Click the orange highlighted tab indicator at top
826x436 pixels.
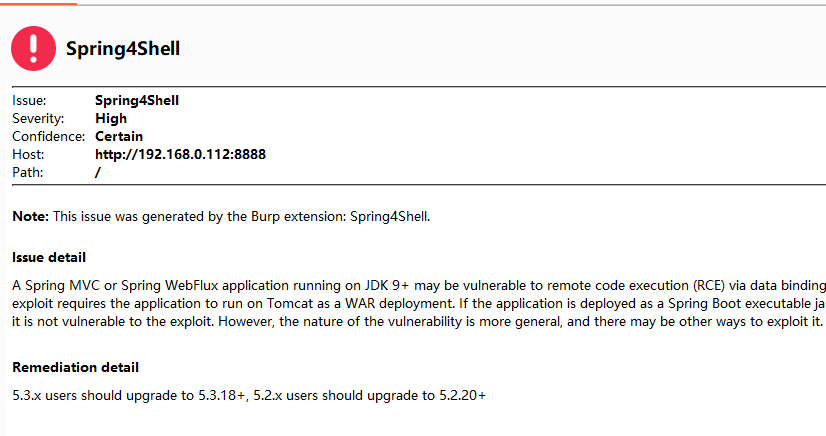pyautogui.click(x=38, y=3)
